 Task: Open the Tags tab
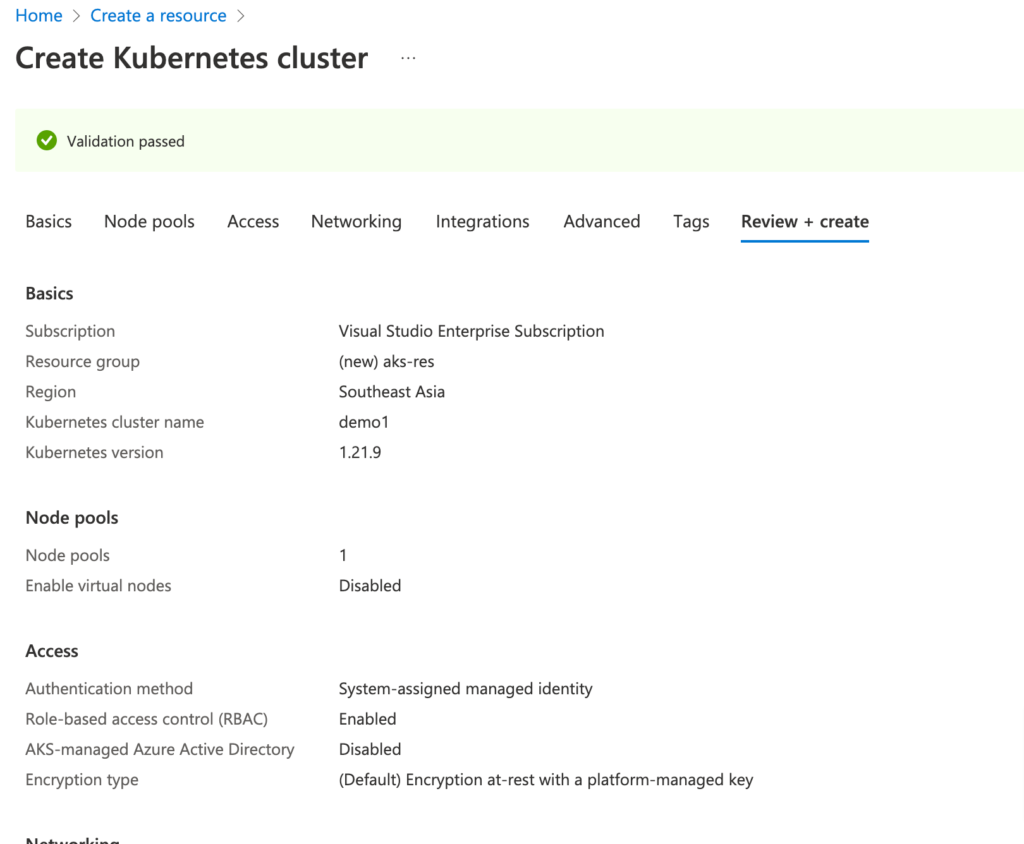[691, 221]
